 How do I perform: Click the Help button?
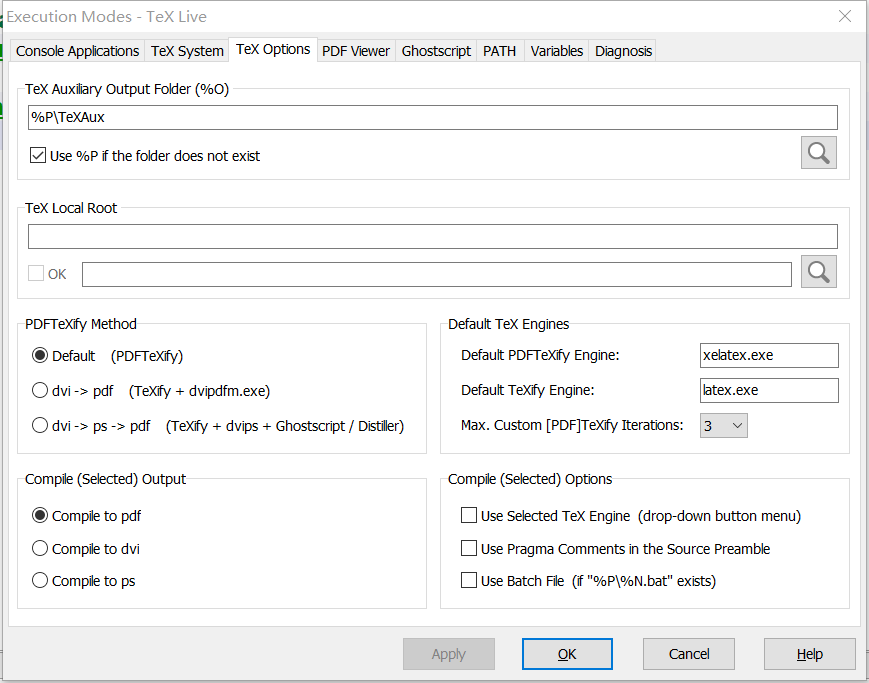coord(809,654)
